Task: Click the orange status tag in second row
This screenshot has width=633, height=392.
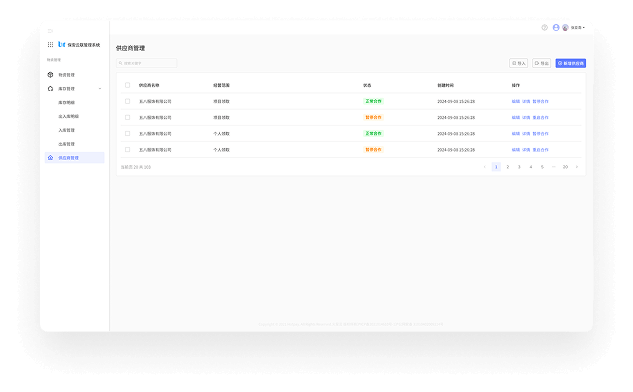Action: [373, 117]
